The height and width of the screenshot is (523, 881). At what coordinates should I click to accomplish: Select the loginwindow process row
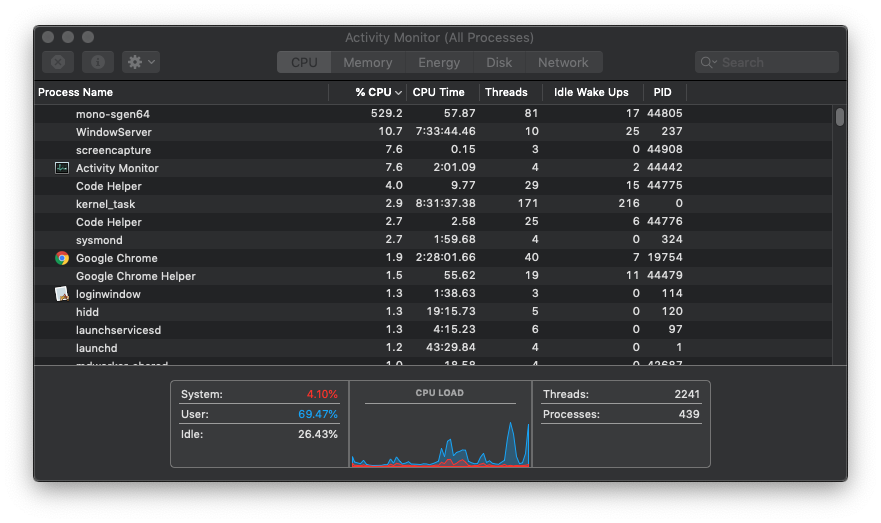pyautogui.click(x=433, y=294)
